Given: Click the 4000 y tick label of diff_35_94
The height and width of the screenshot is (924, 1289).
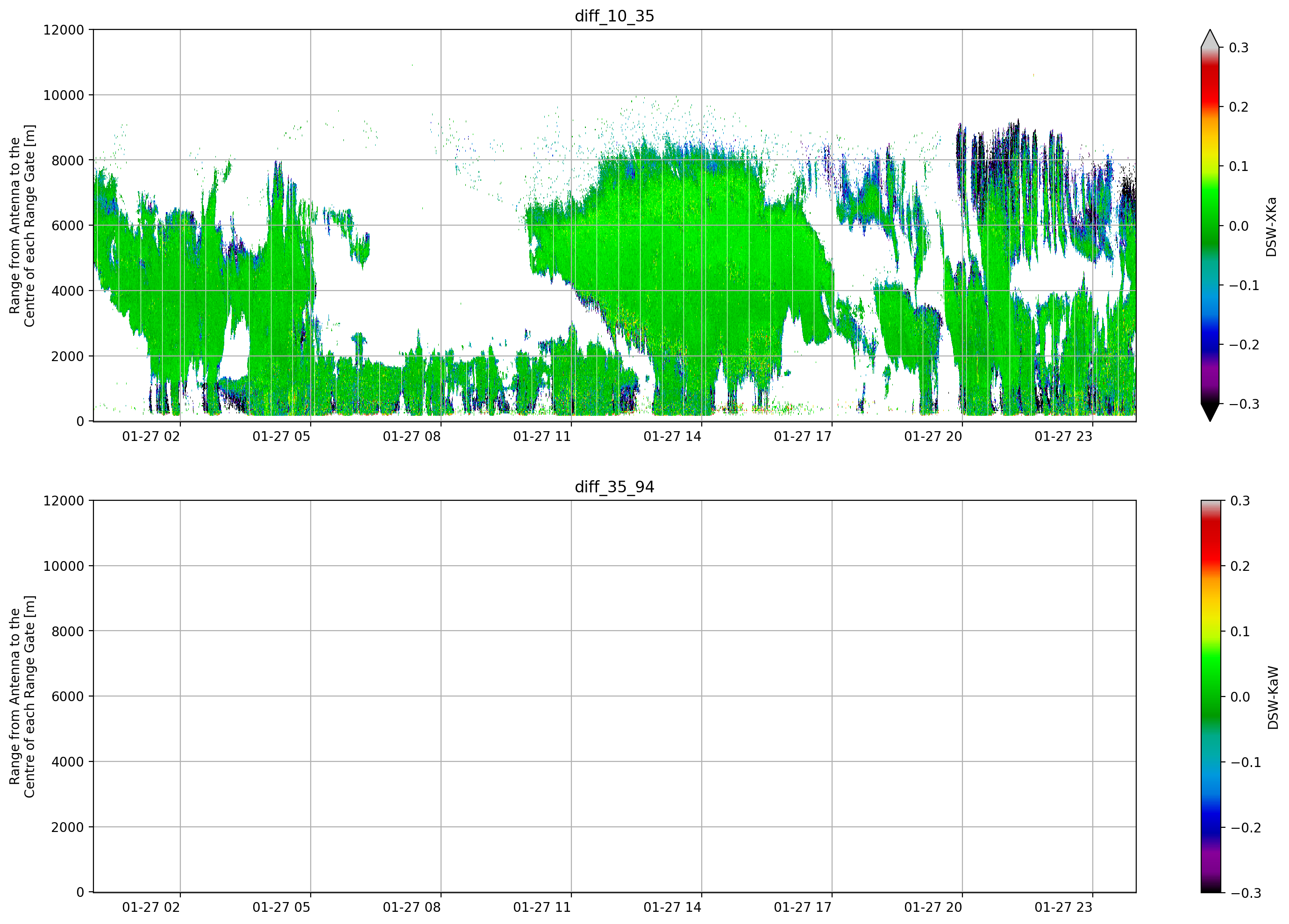Looking at the screenshot, I should coord(68,762).
